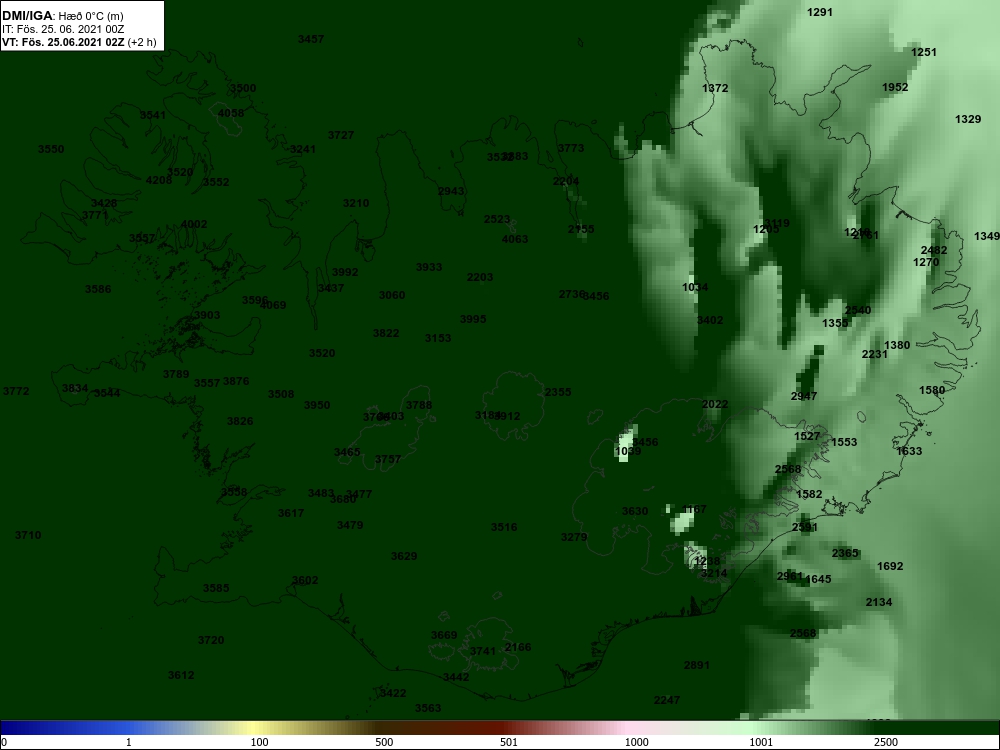1000x750 pixels.
Task: Select the 1372 height value
Action: point(715,89)
